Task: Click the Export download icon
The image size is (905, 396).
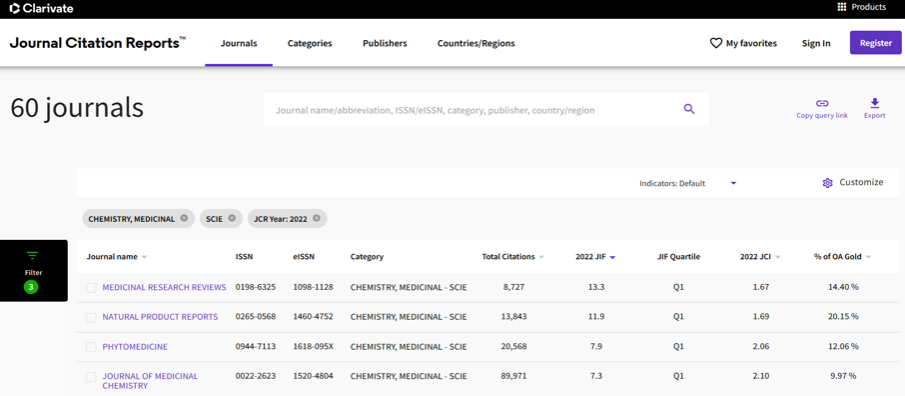Action: [874, 103]
